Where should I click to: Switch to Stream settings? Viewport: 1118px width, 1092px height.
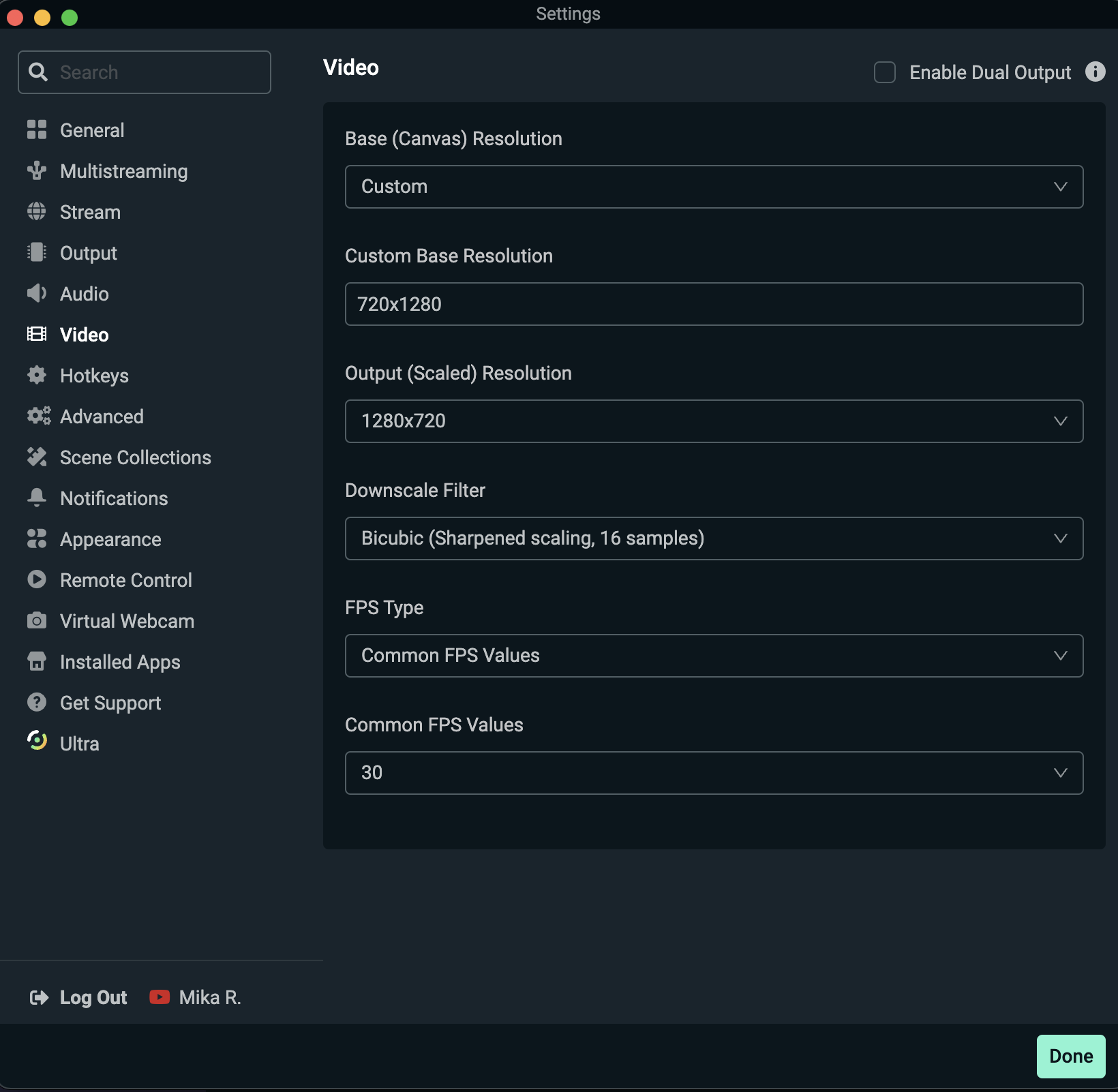coord(90,212)
